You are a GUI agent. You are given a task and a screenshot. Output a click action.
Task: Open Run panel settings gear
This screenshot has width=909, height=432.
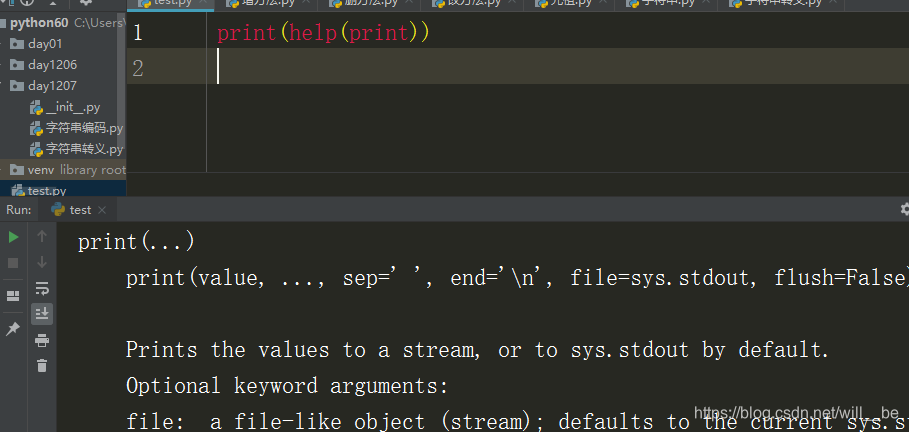tap(904, 209)
